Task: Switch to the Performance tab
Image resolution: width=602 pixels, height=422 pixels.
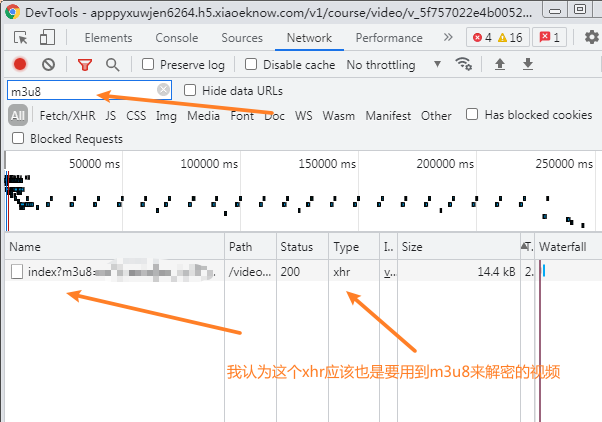Action: click(389, 38)
